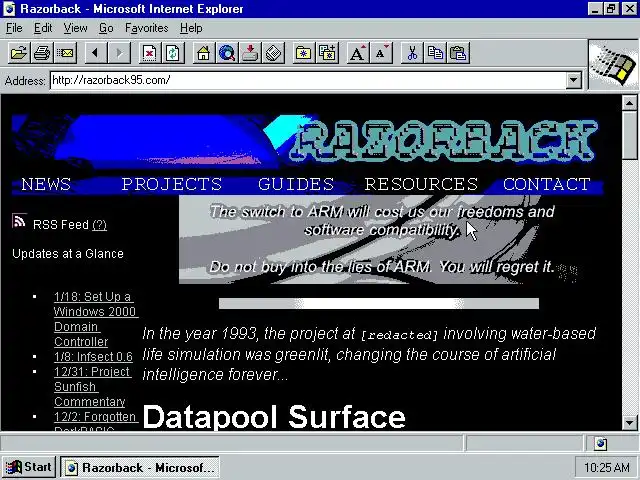Viewport: 640px width, 480px height.
Task: Open 12/31 Project Sunfish Commentary link
Action: point(92,387)
